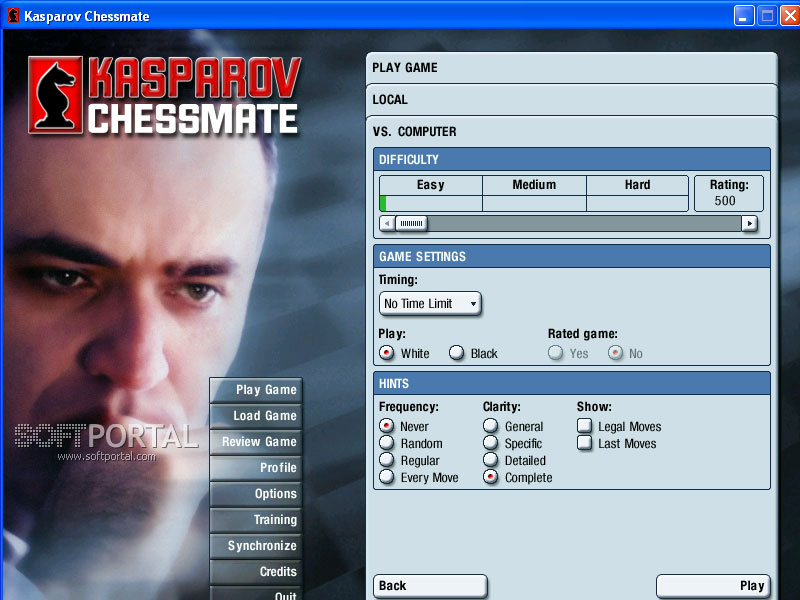Click the Kasparov Chessmate knight logo
800x600 pixels.
55,95
